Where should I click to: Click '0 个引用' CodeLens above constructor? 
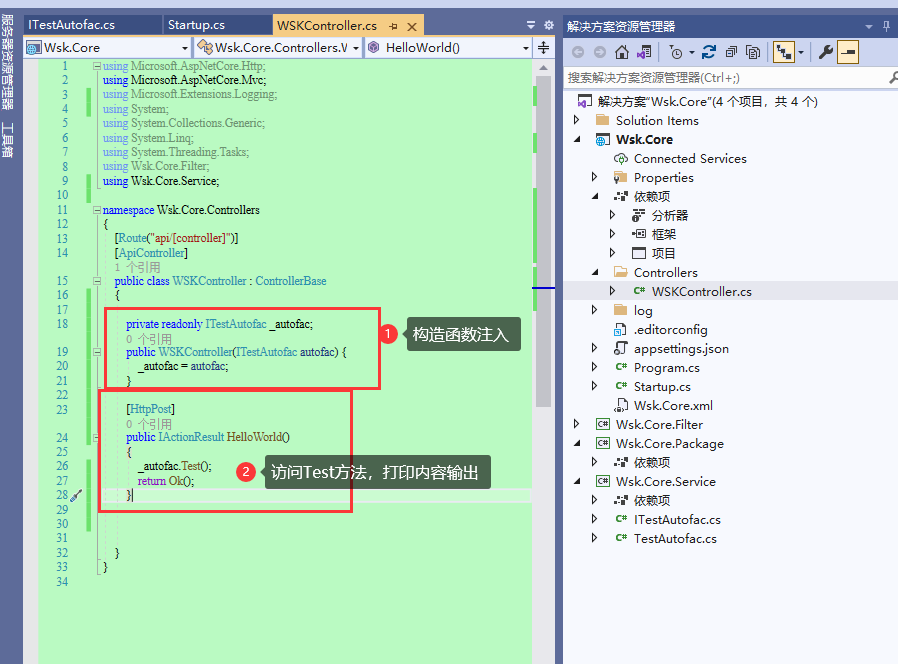(148, 339)
